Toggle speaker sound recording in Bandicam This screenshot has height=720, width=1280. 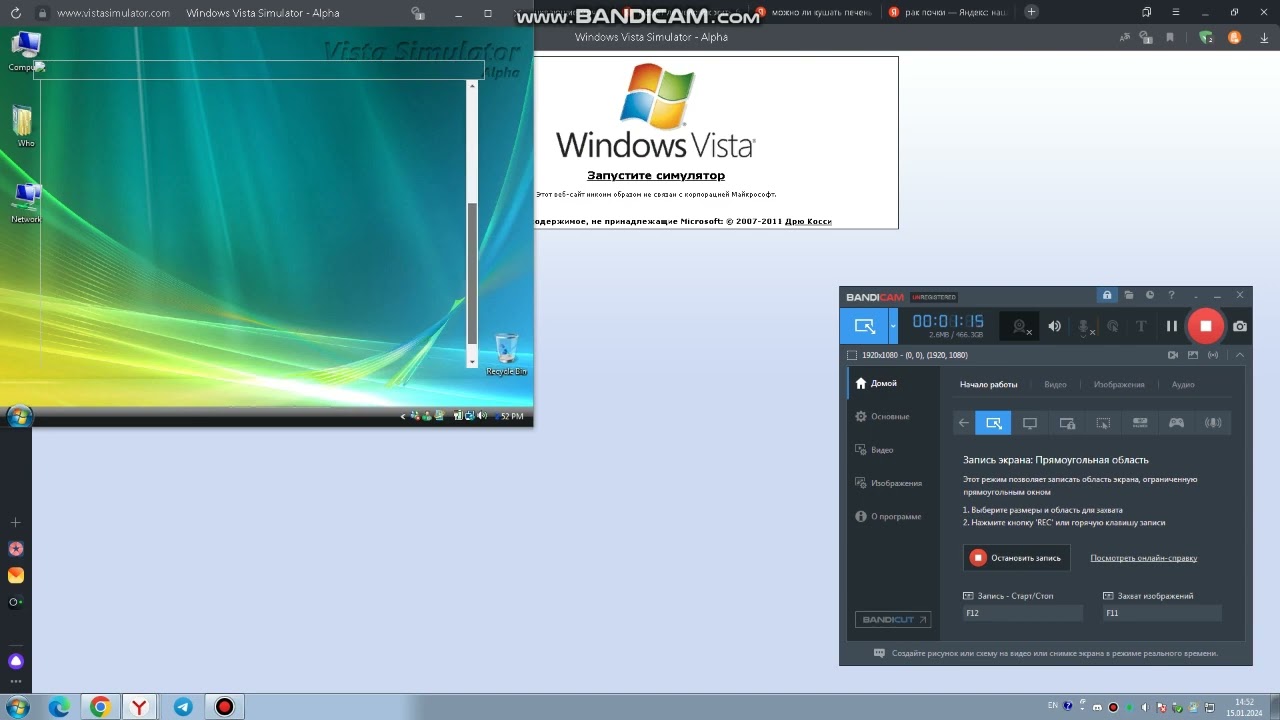coord(1054,326)
